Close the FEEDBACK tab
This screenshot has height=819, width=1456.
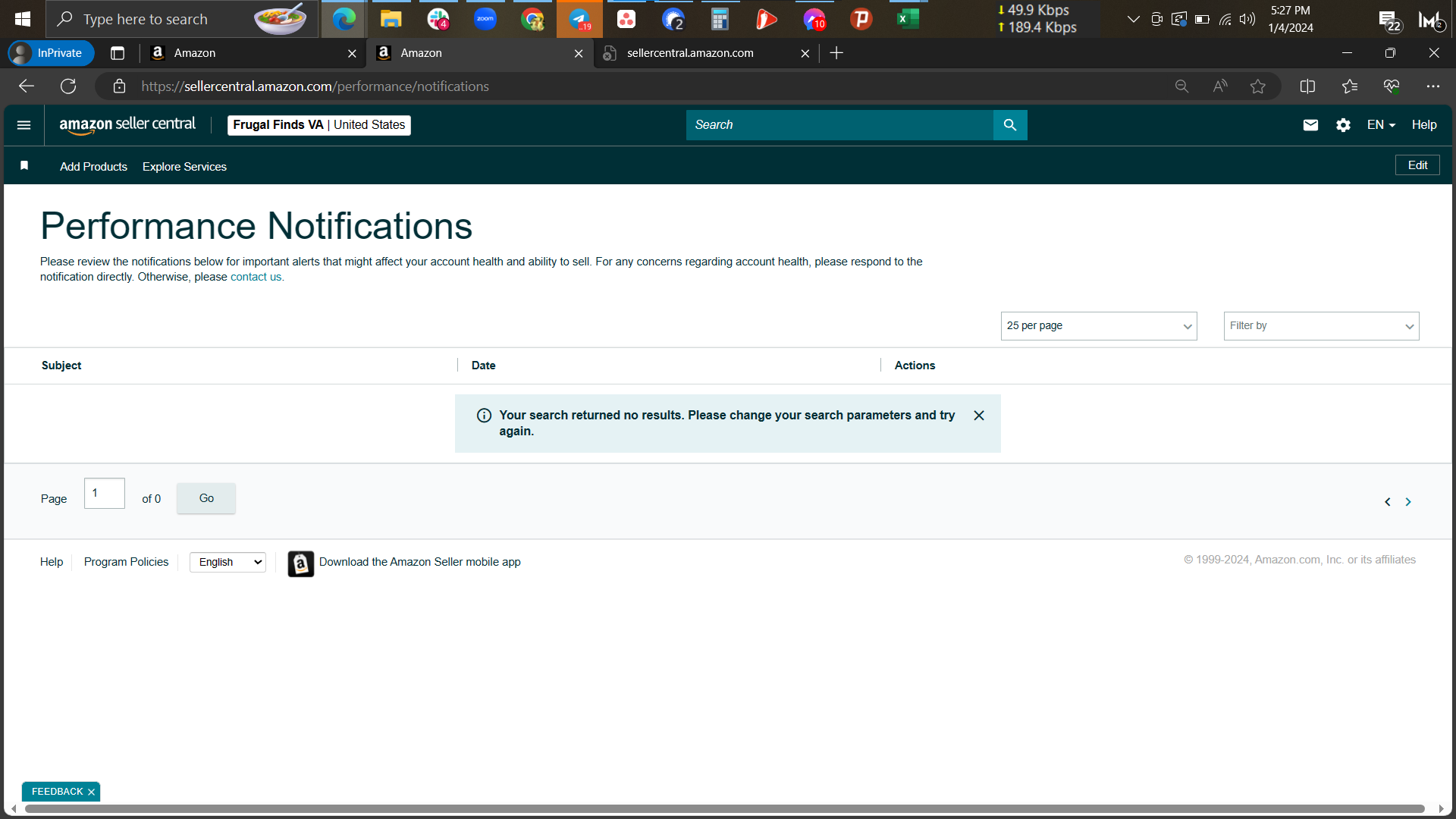click(91, 792)
